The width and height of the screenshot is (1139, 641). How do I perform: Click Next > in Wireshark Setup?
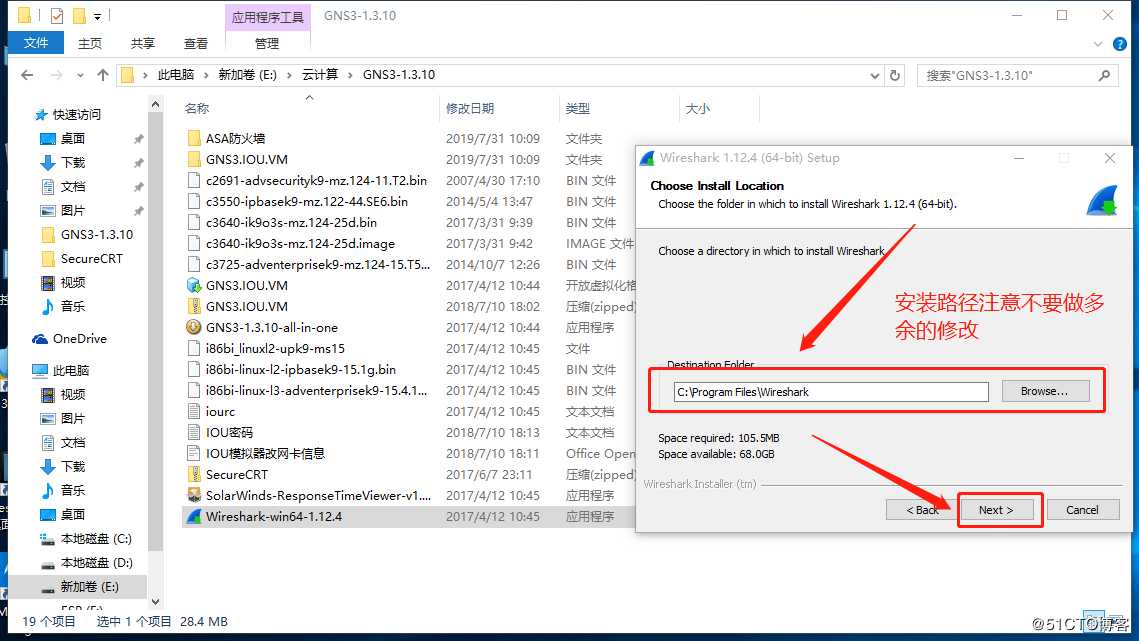click(x=996, y=510)
